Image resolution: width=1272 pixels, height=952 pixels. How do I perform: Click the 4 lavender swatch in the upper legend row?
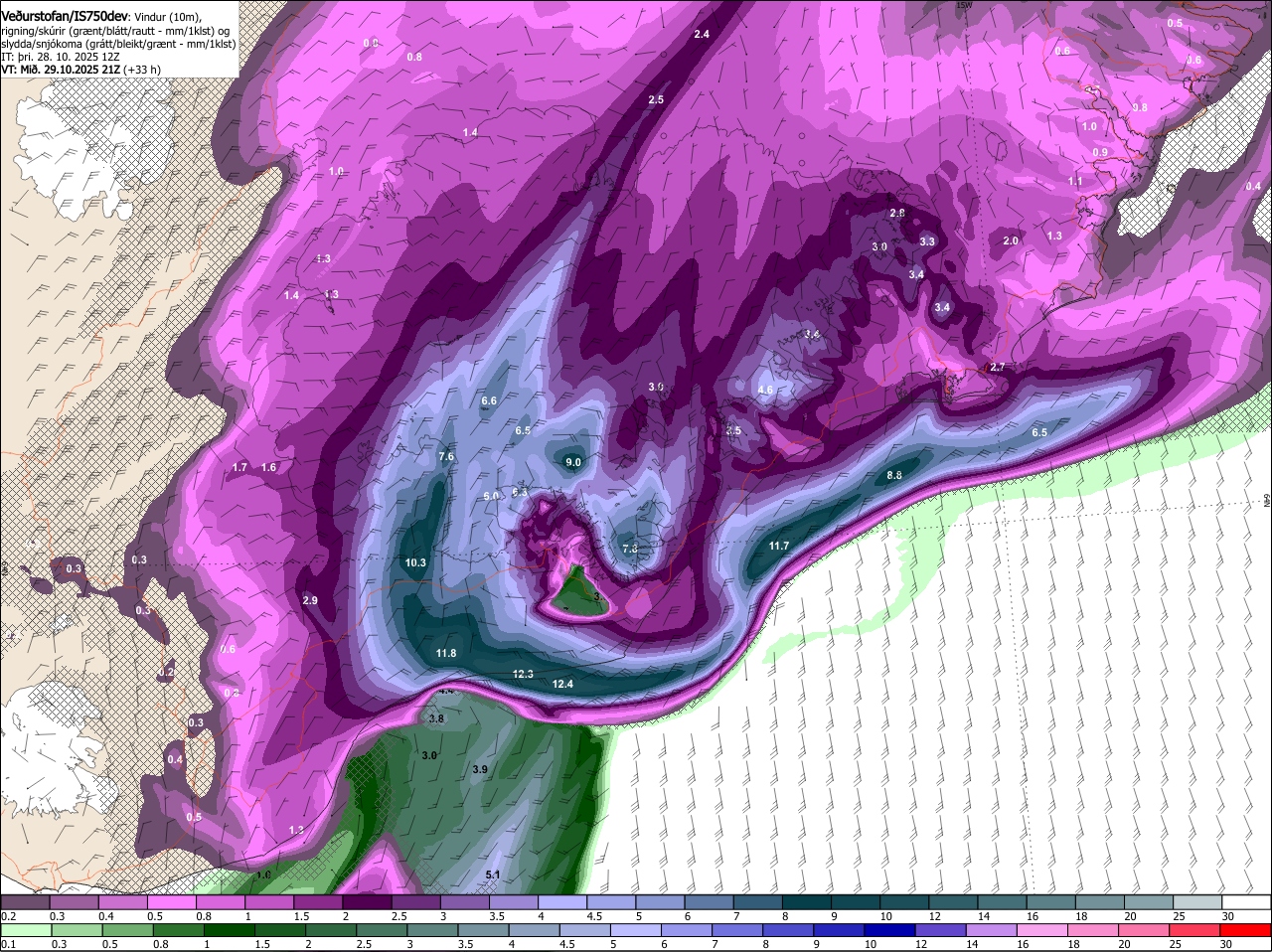561,901
